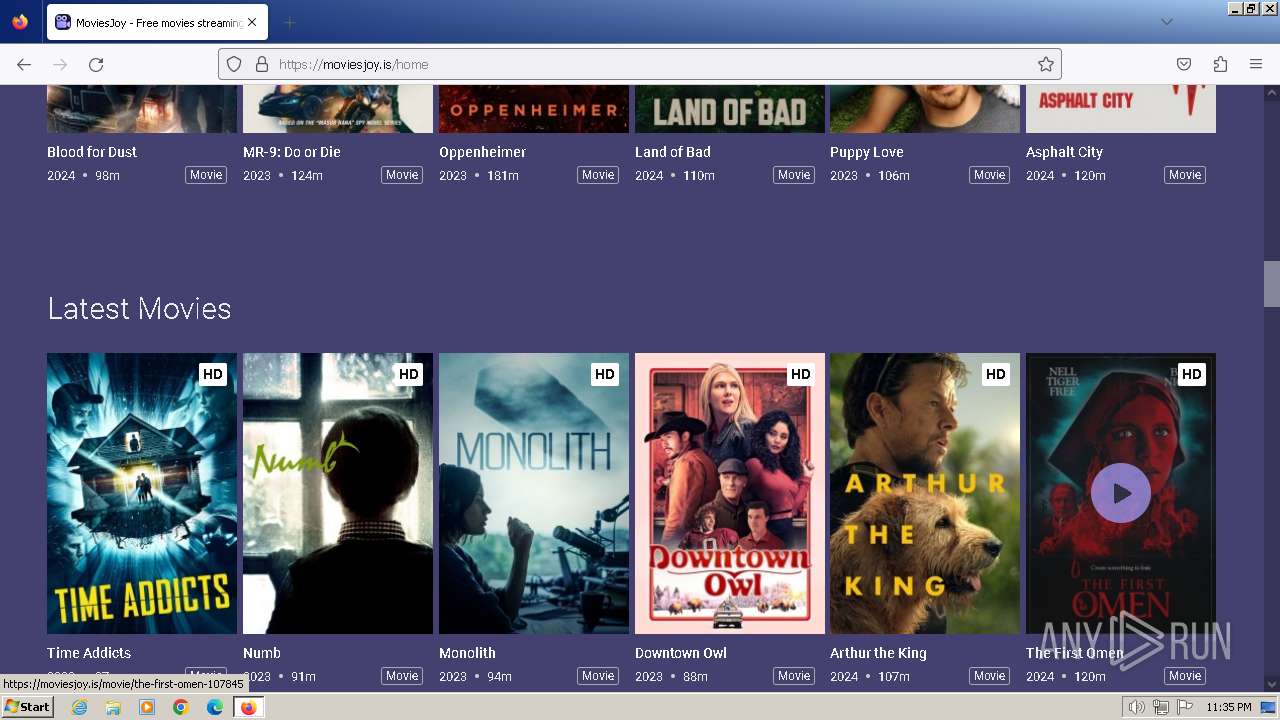Open the Numb title link
Viewport: 1280px width, 720px height.
(262, 653)
